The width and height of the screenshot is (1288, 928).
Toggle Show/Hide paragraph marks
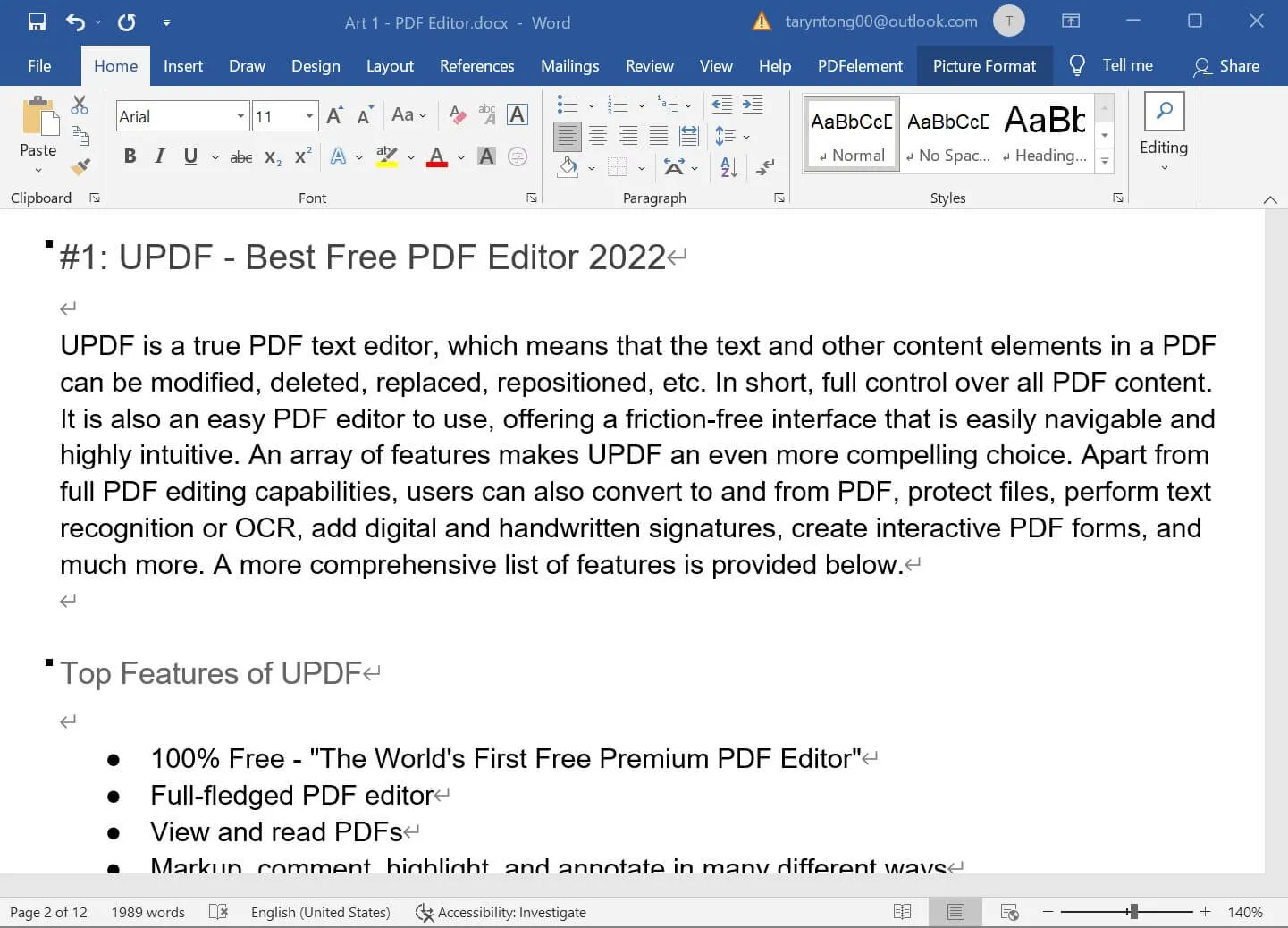(765, 166)
